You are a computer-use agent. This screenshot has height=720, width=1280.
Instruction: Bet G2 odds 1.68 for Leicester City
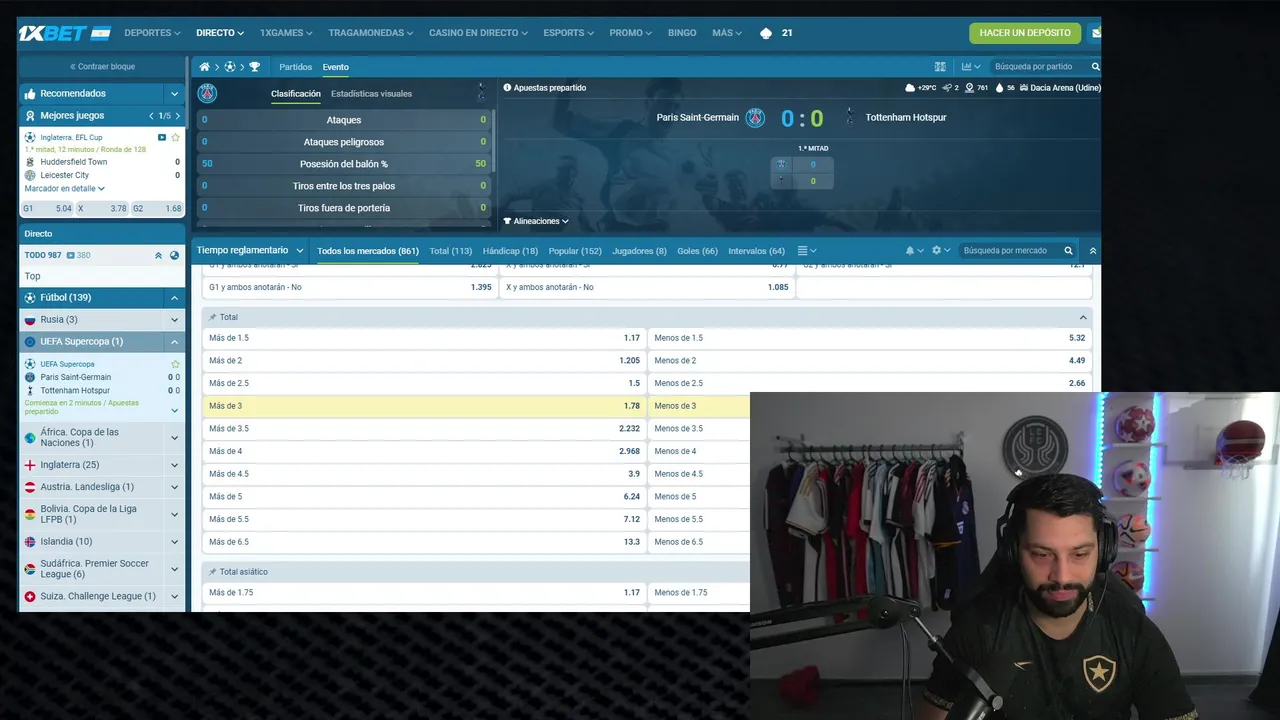[158, 209]
